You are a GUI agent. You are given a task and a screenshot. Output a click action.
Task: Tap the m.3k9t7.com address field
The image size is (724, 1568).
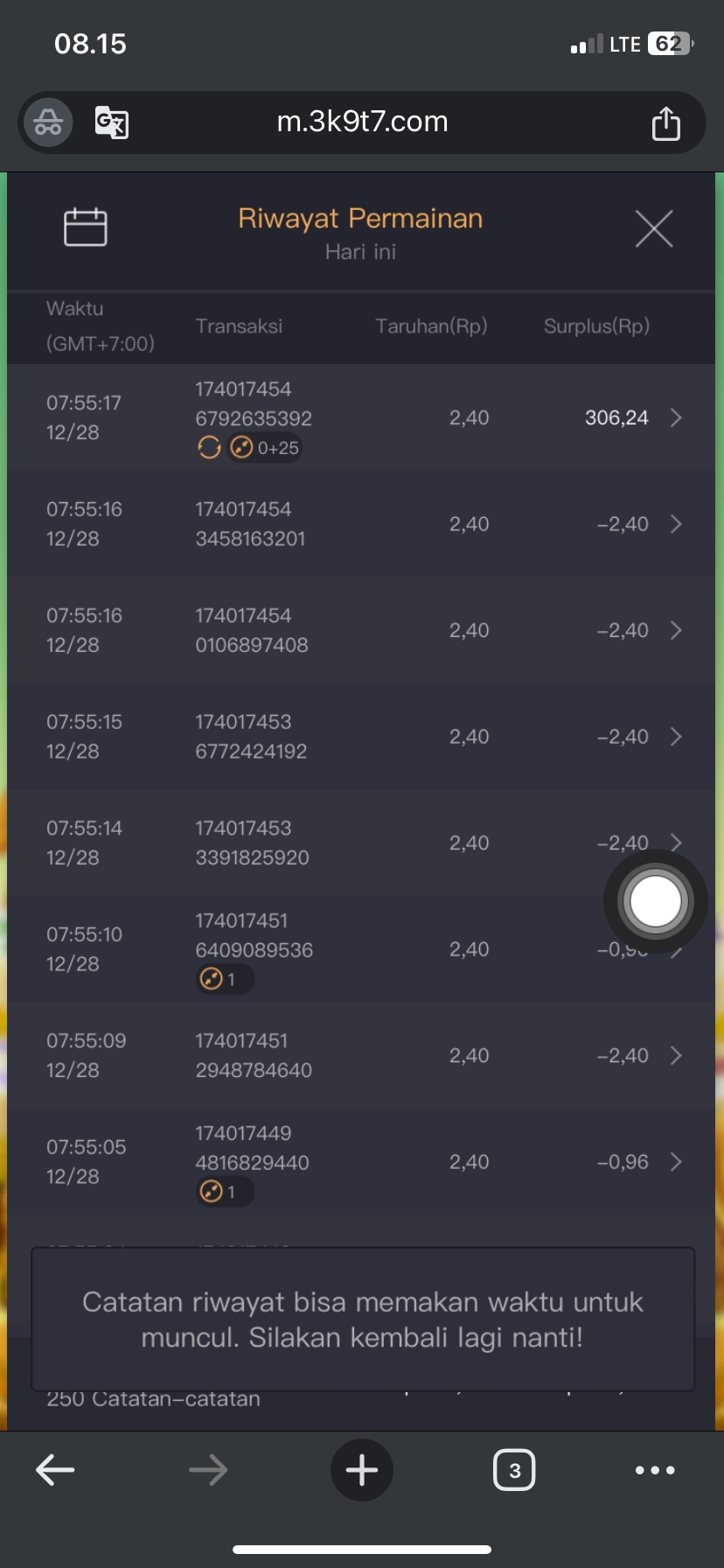click(362, 122)
